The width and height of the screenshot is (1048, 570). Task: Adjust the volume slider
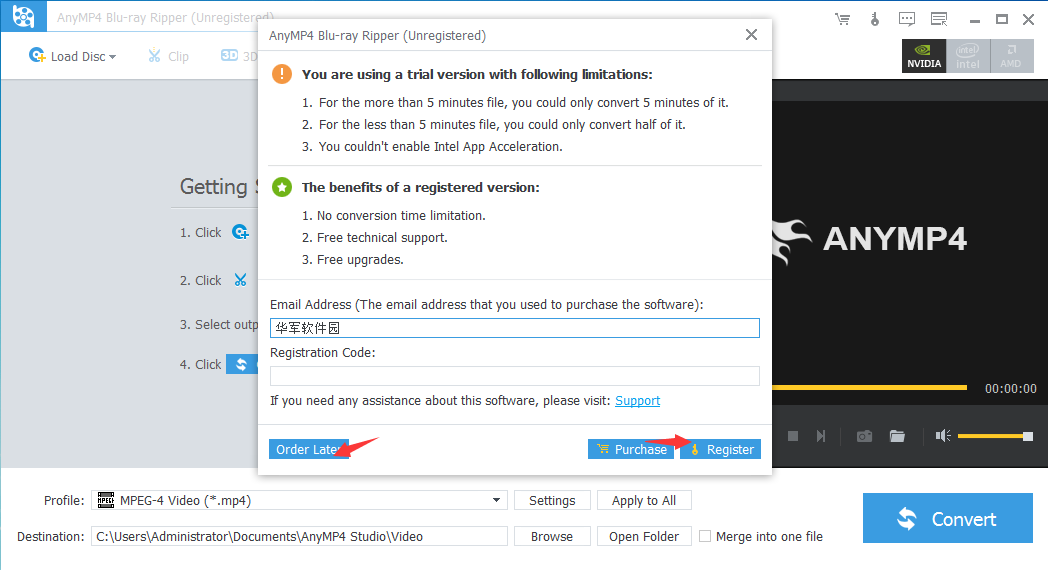click(995, 436)
